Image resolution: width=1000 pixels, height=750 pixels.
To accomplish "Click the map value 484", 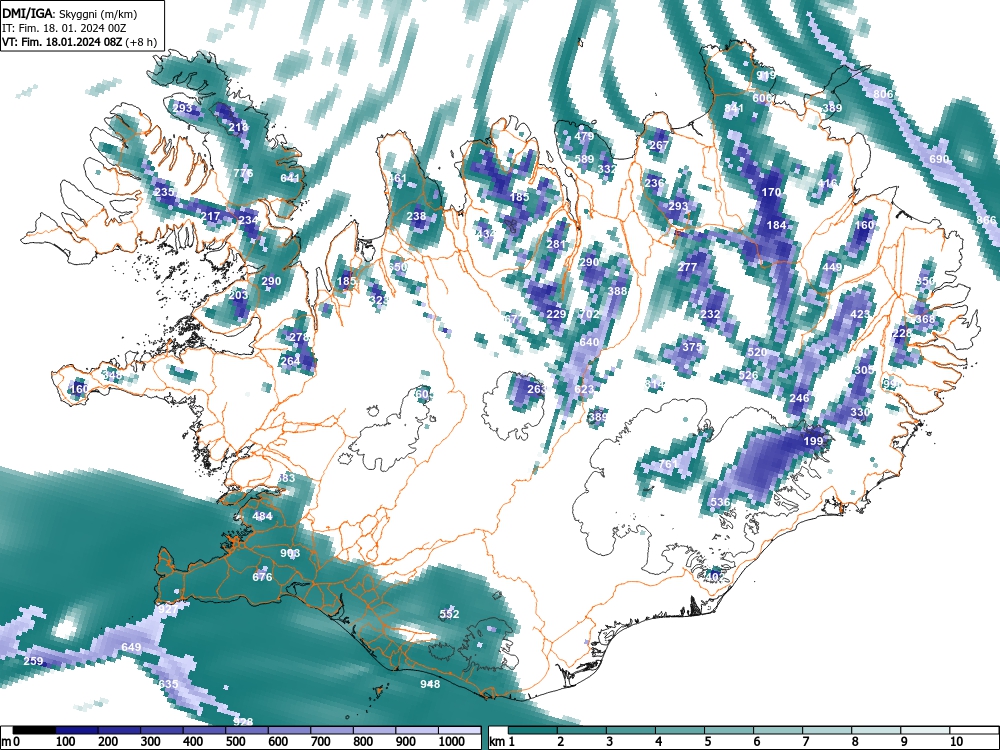I will click(x=262, y=516).
